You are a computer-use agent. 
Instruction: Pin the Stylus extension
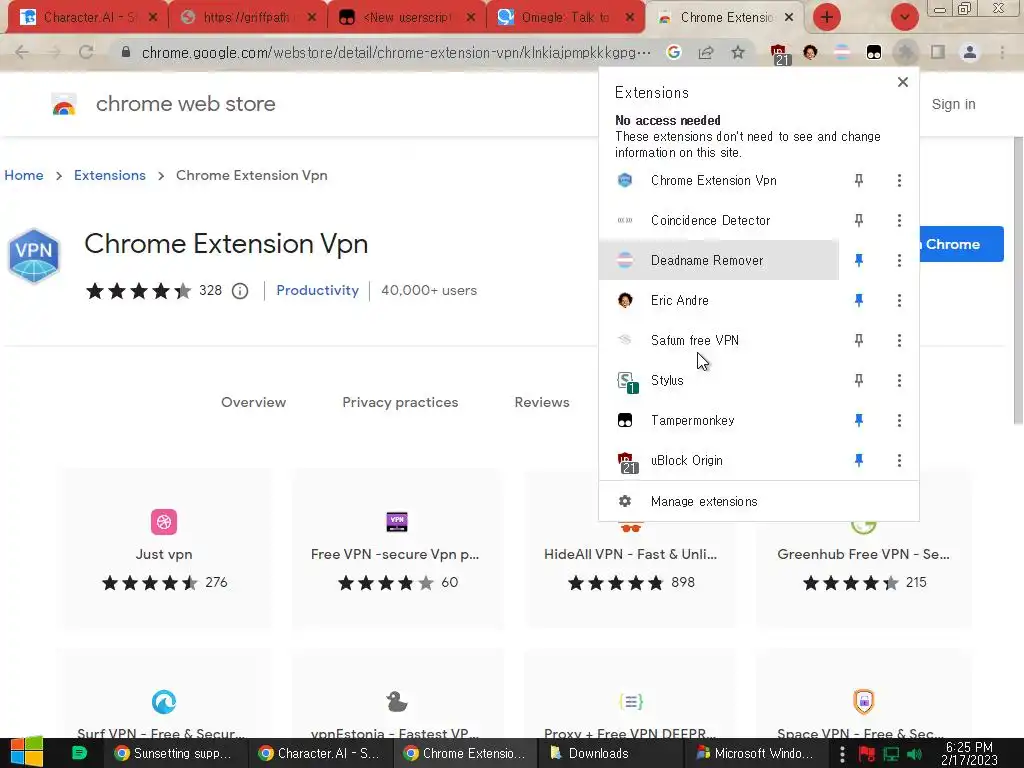[x=859, y=380]
